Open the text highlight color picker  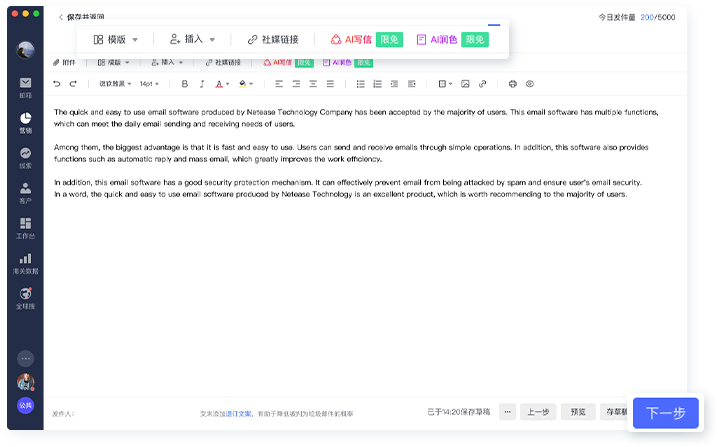[244, 84]
